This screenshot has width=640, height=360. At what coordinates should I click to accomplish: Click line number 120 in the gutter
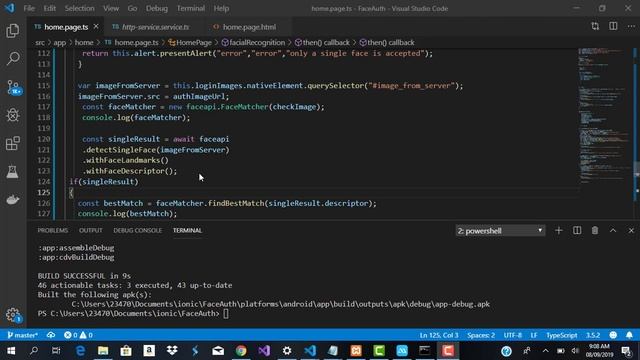point(44,139)
